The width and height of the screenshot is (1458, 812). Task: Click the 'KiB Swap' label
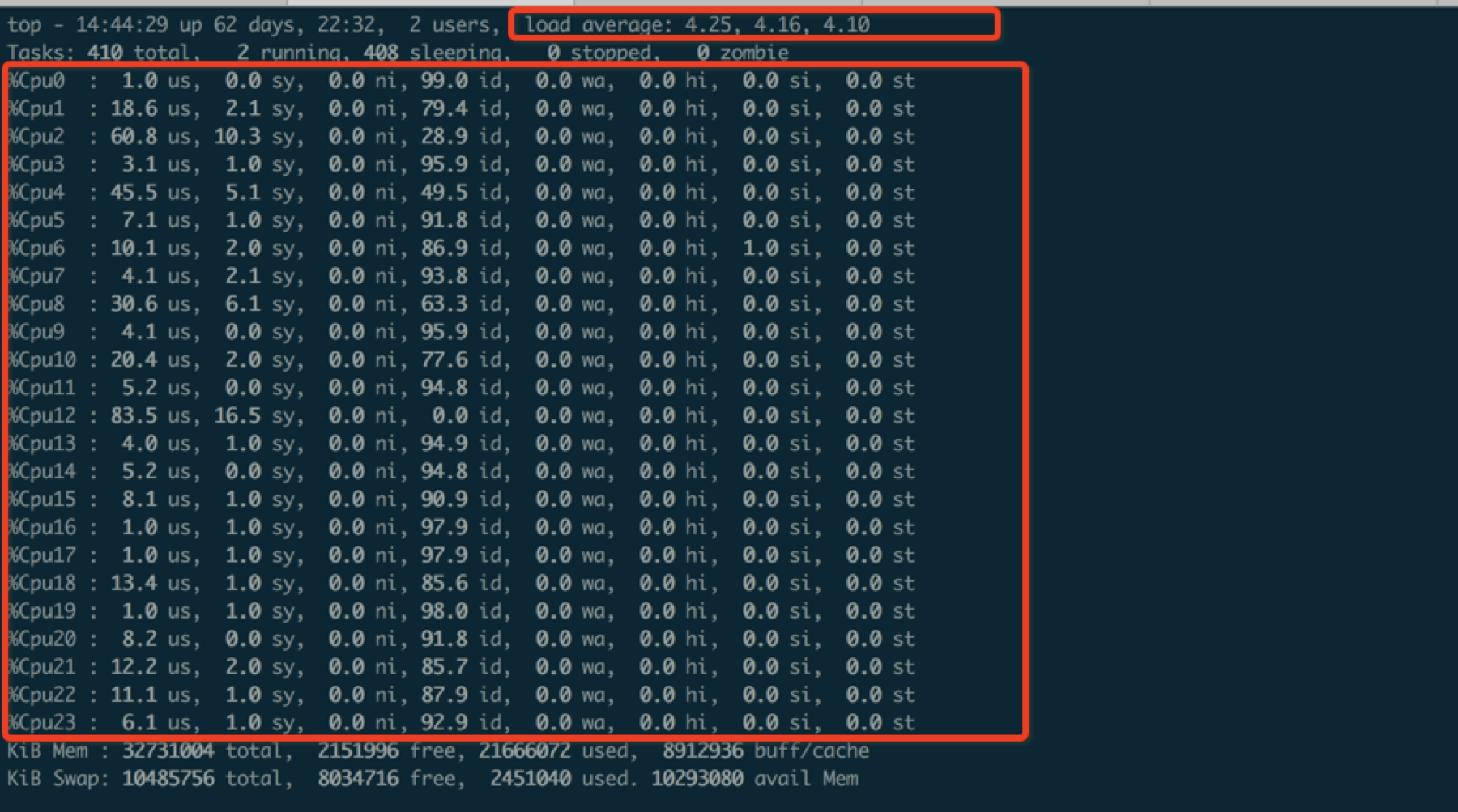[x=53, y=779]
